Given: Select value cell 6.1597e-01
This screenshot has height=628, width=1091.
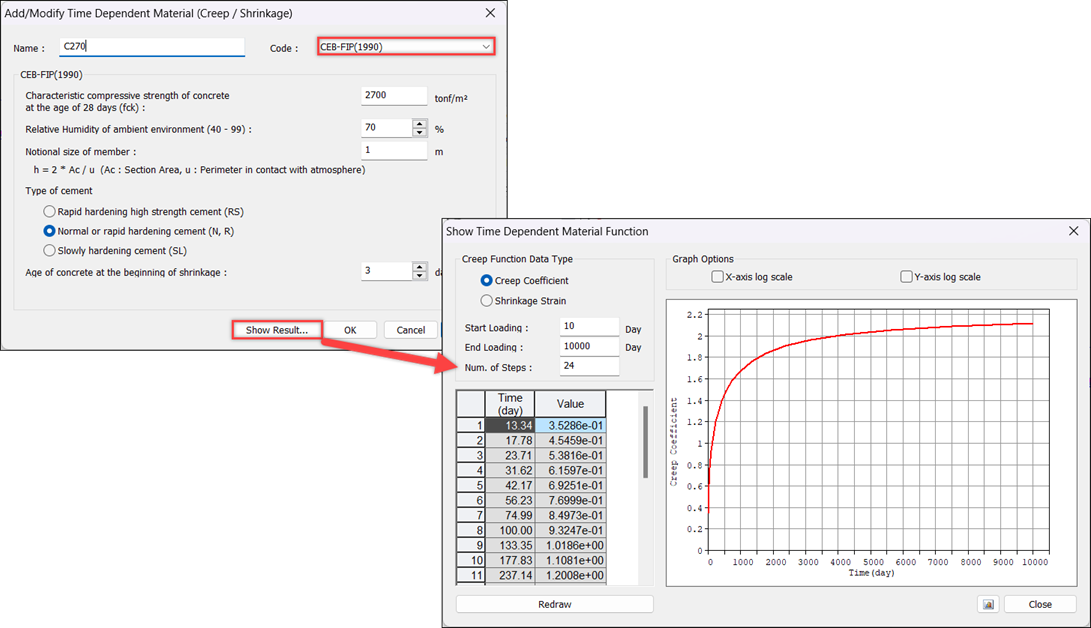Looking at the screenshot, I should (x=570, y=470).
